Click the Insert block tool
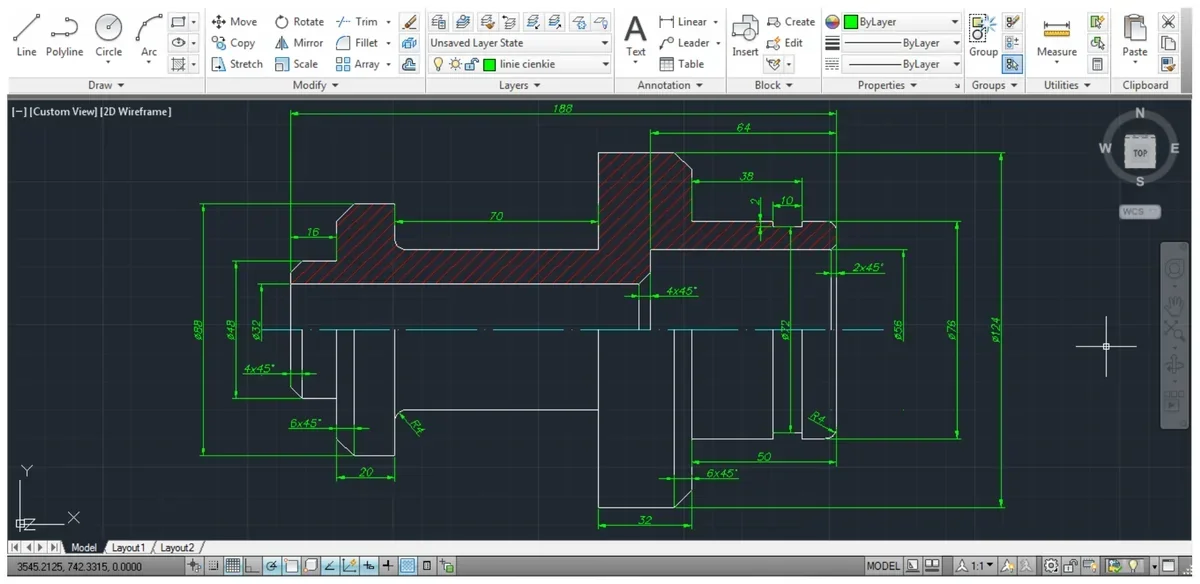 coord(745,38)
